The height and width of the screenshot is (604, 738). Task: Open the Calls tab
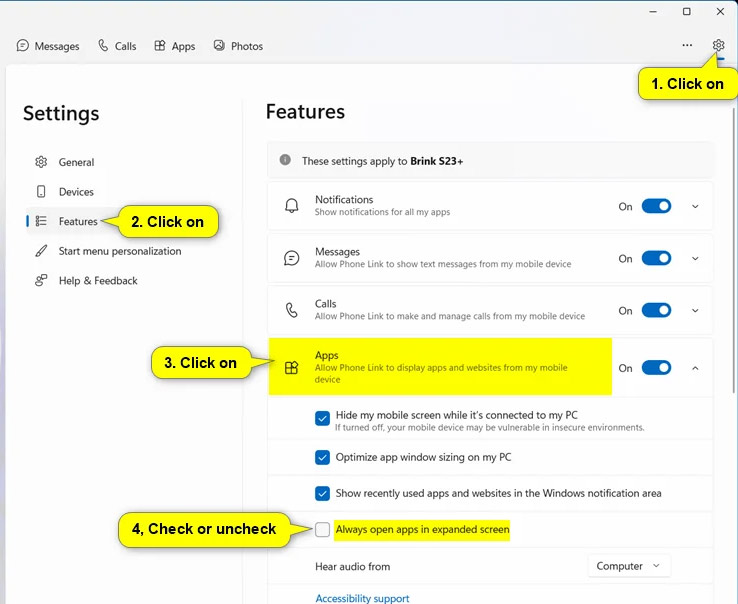click(x=117, y=46)
